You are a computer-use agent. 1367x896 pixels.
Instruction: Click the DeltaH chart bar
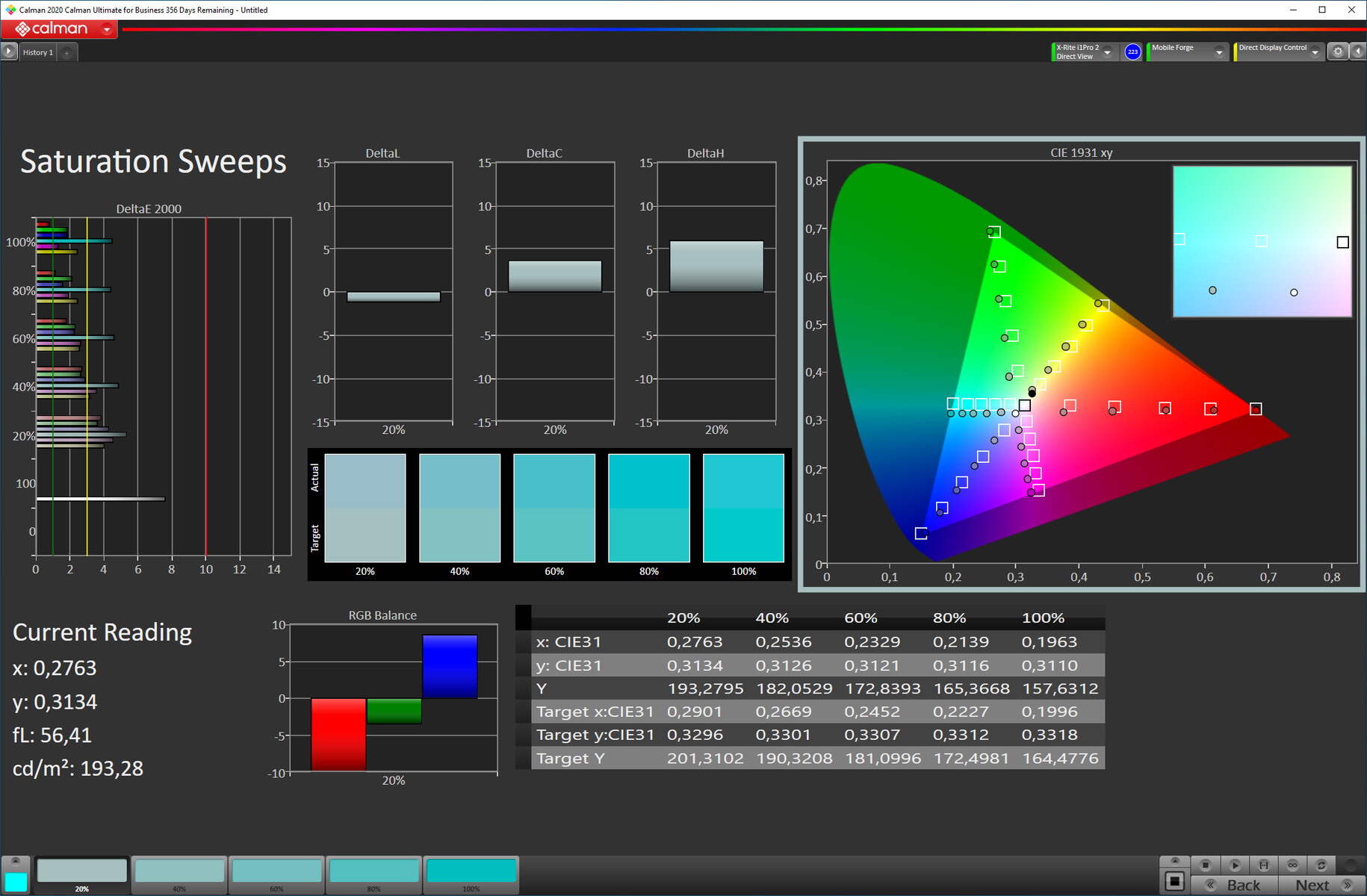click(716, 266)
